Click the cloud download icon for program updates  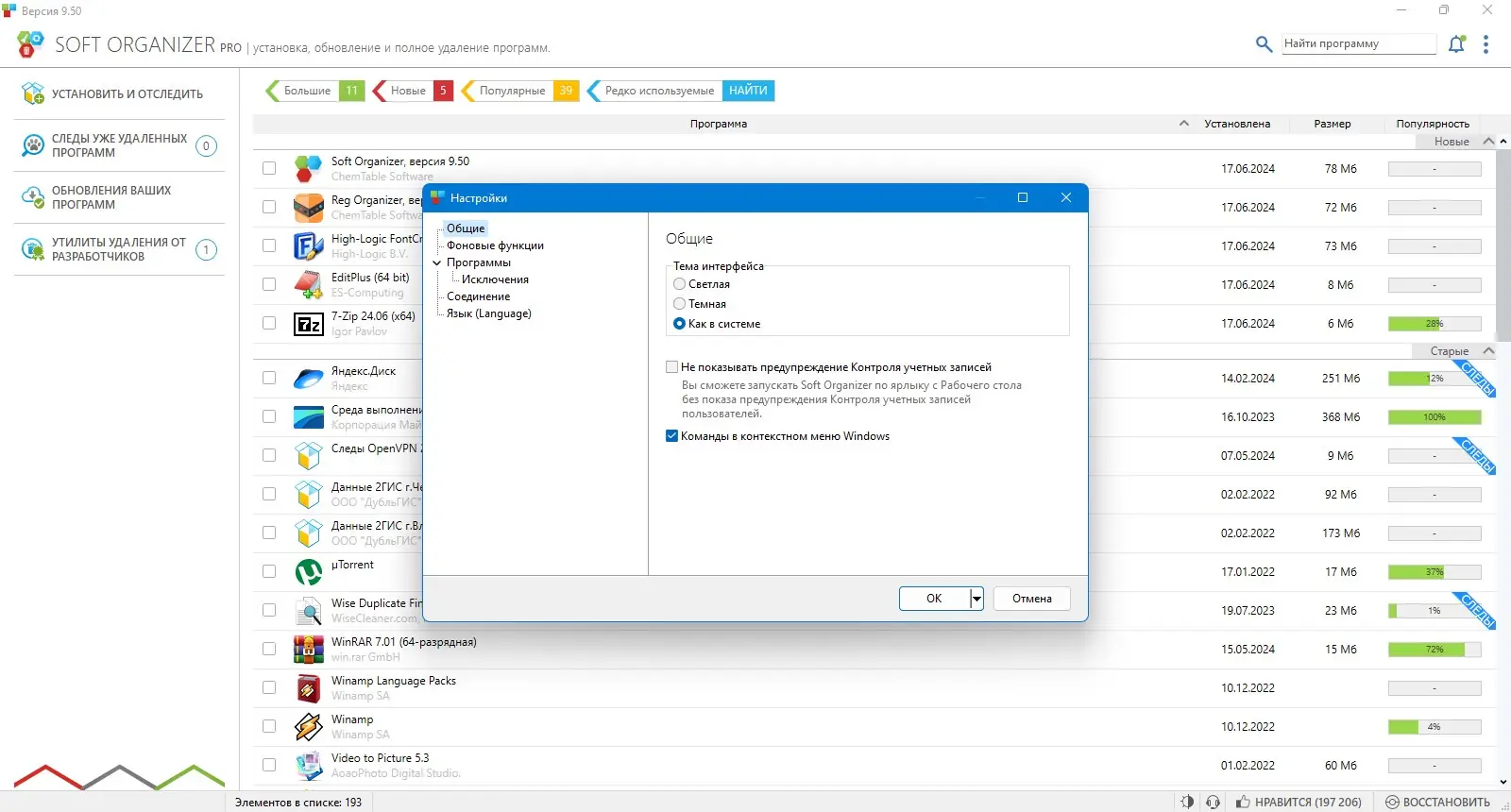(33, 197)
